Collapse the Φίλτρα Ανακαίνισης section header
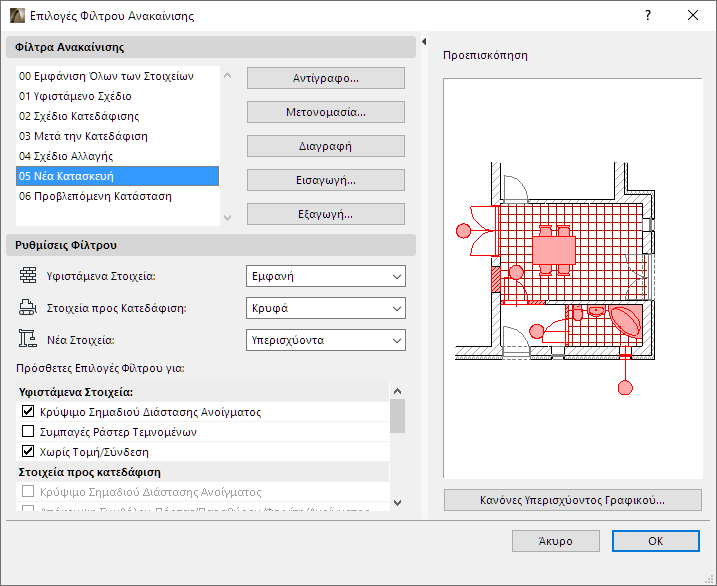 click(x=210, y=47)
